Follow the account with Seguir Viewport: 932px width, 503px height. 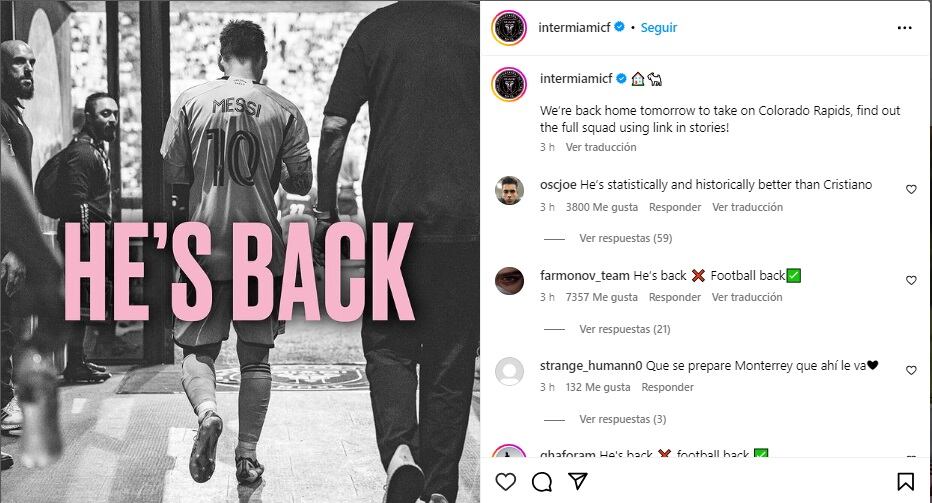tap(659, 27)
